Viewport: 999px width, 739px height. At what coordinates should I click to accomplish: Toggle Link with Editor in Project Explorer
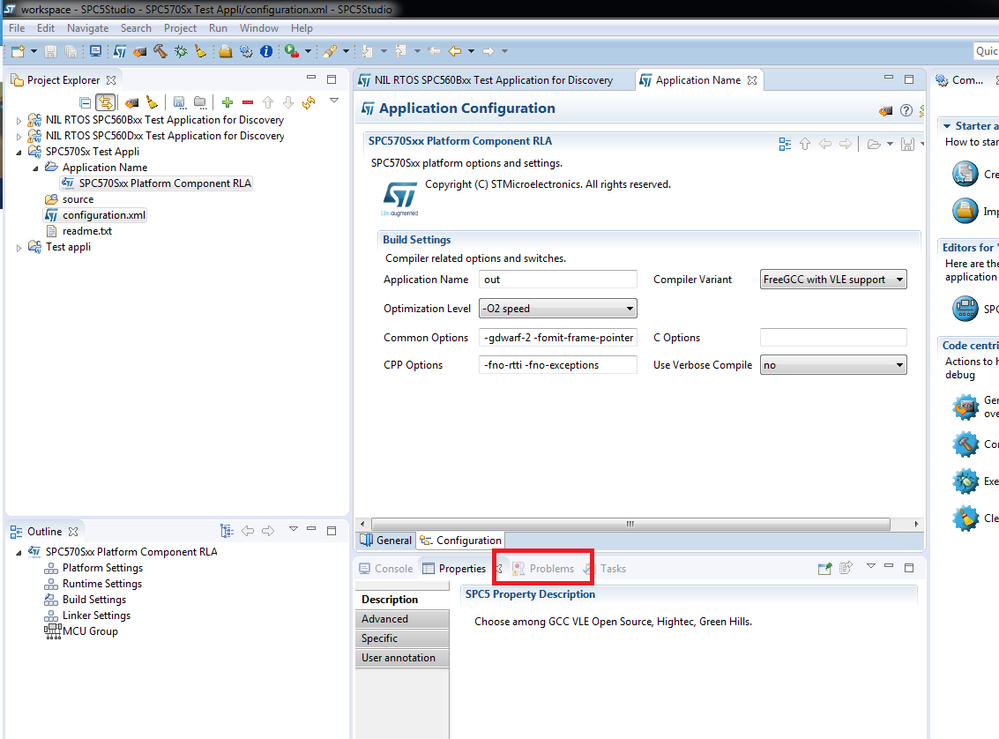[x=106, y=102]
